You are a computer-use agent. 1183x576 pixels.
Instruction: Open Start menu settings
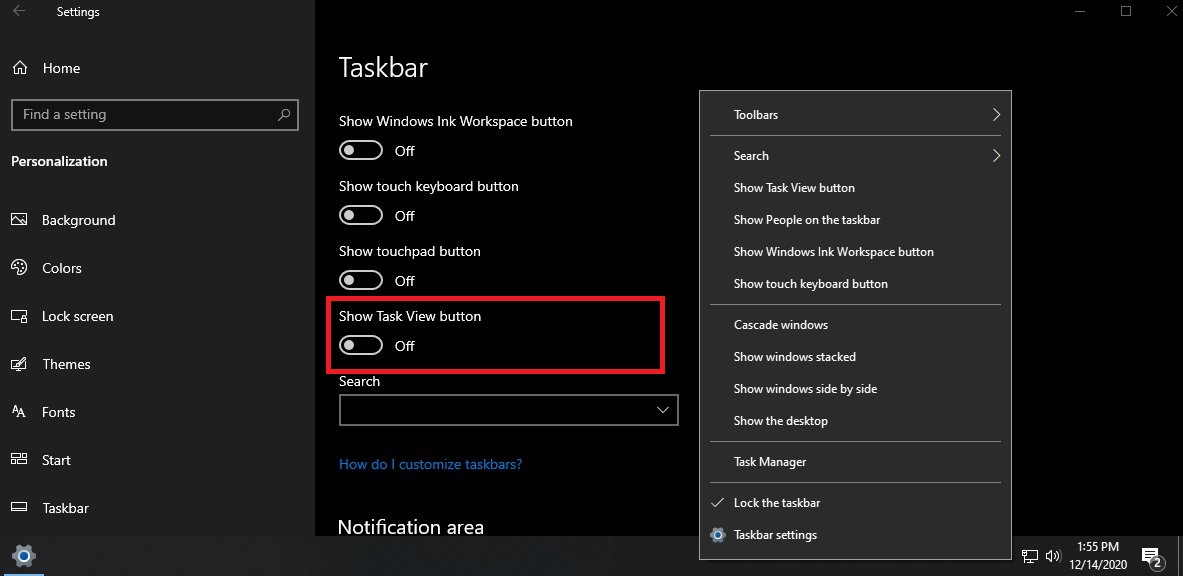coord(41,460)
